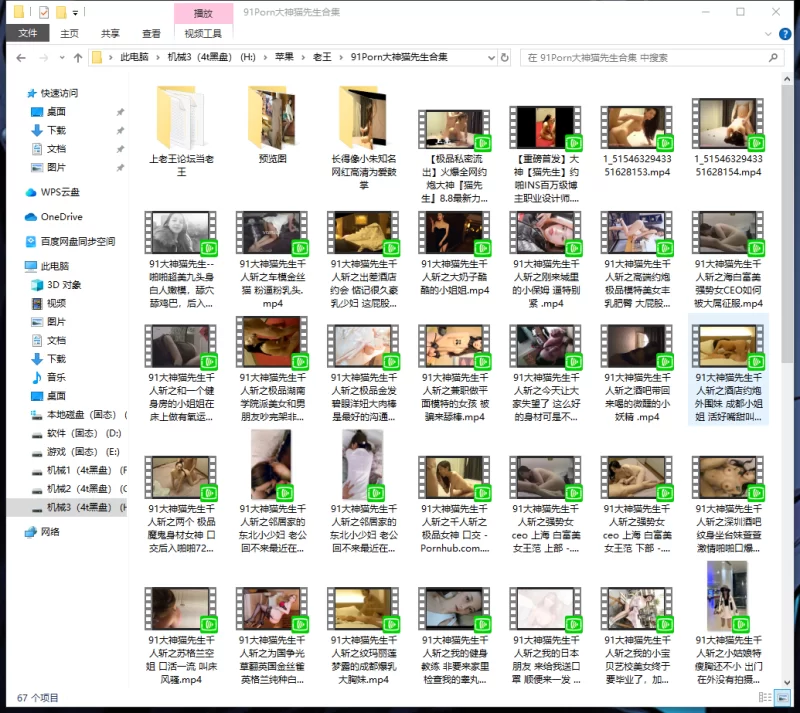The height and width of the screenshot is (713, 800).
Task: Jump to 老王 folder in breadcrumb
Action: (x=321, y=57)
